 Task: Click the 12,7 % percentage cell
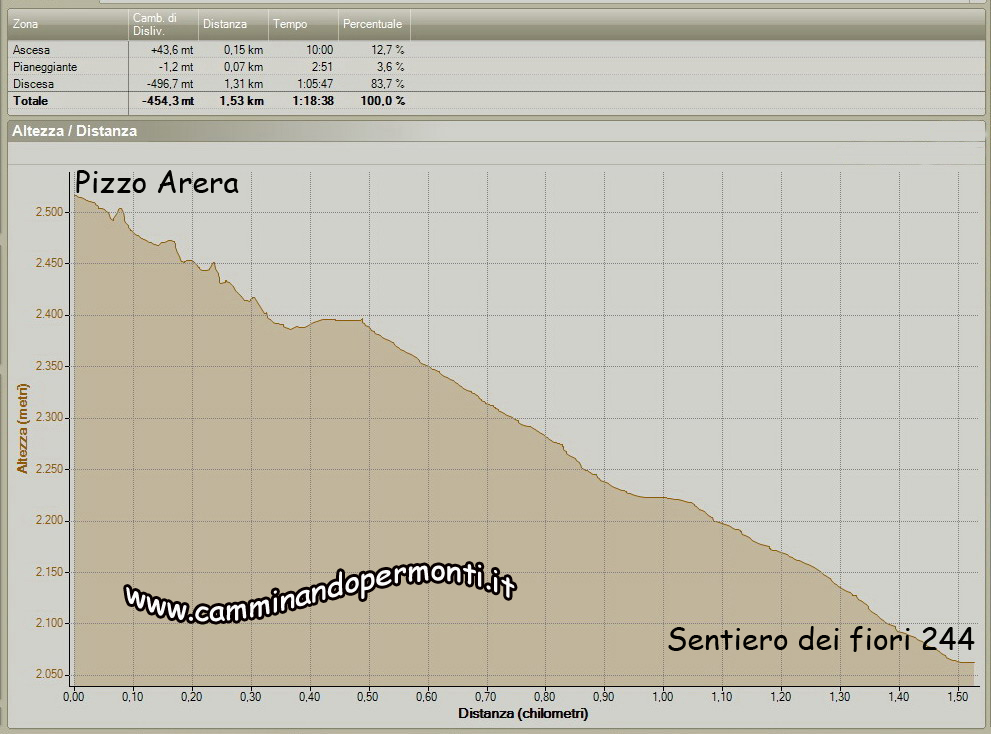coord(387,50)
